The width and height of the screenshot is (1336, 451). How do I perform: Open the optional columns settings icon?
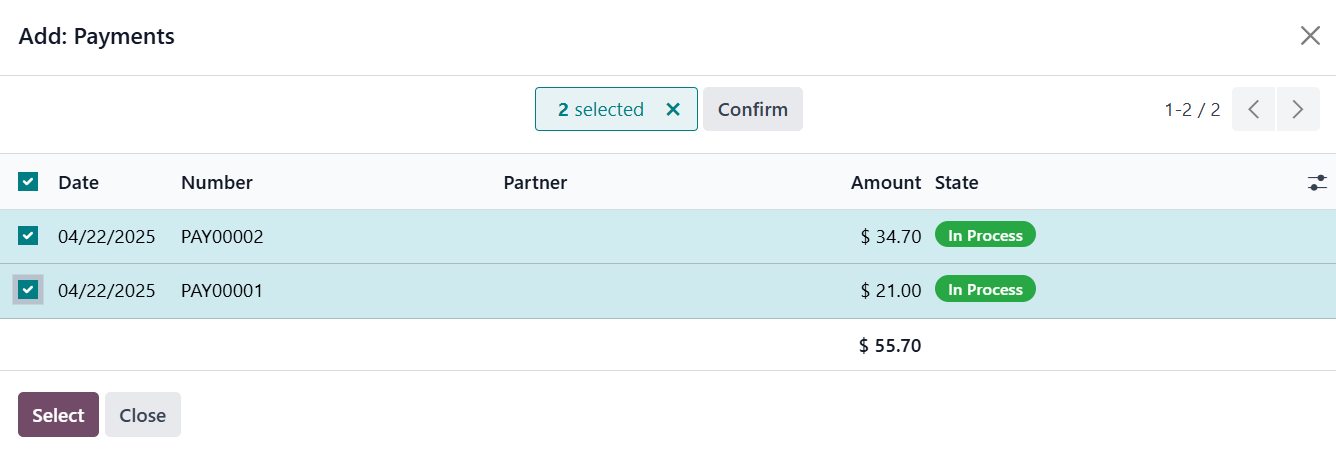(x=1317, y=182)
